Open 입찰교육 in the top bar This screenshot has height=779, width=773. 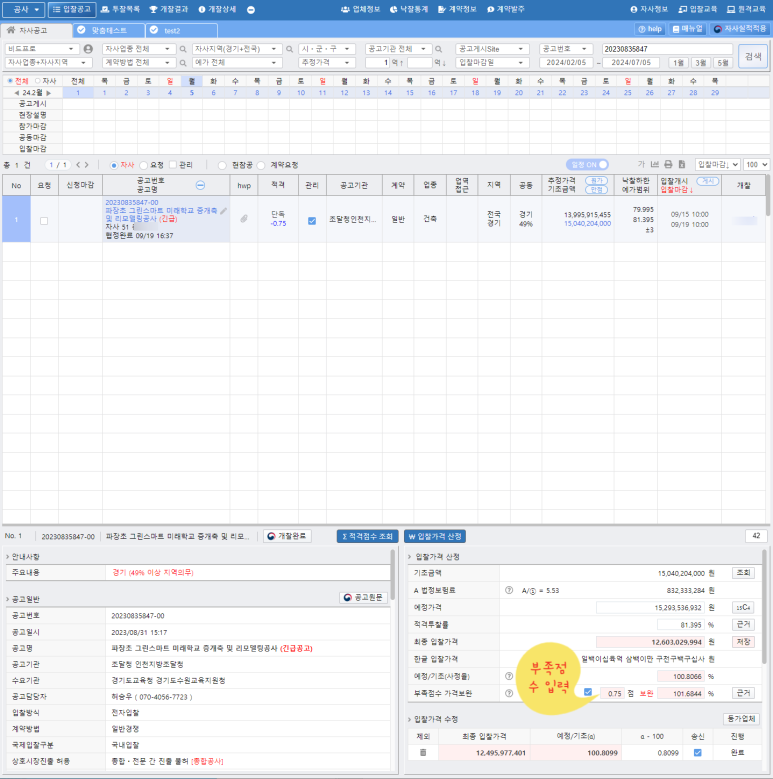[x=697, y=9]
